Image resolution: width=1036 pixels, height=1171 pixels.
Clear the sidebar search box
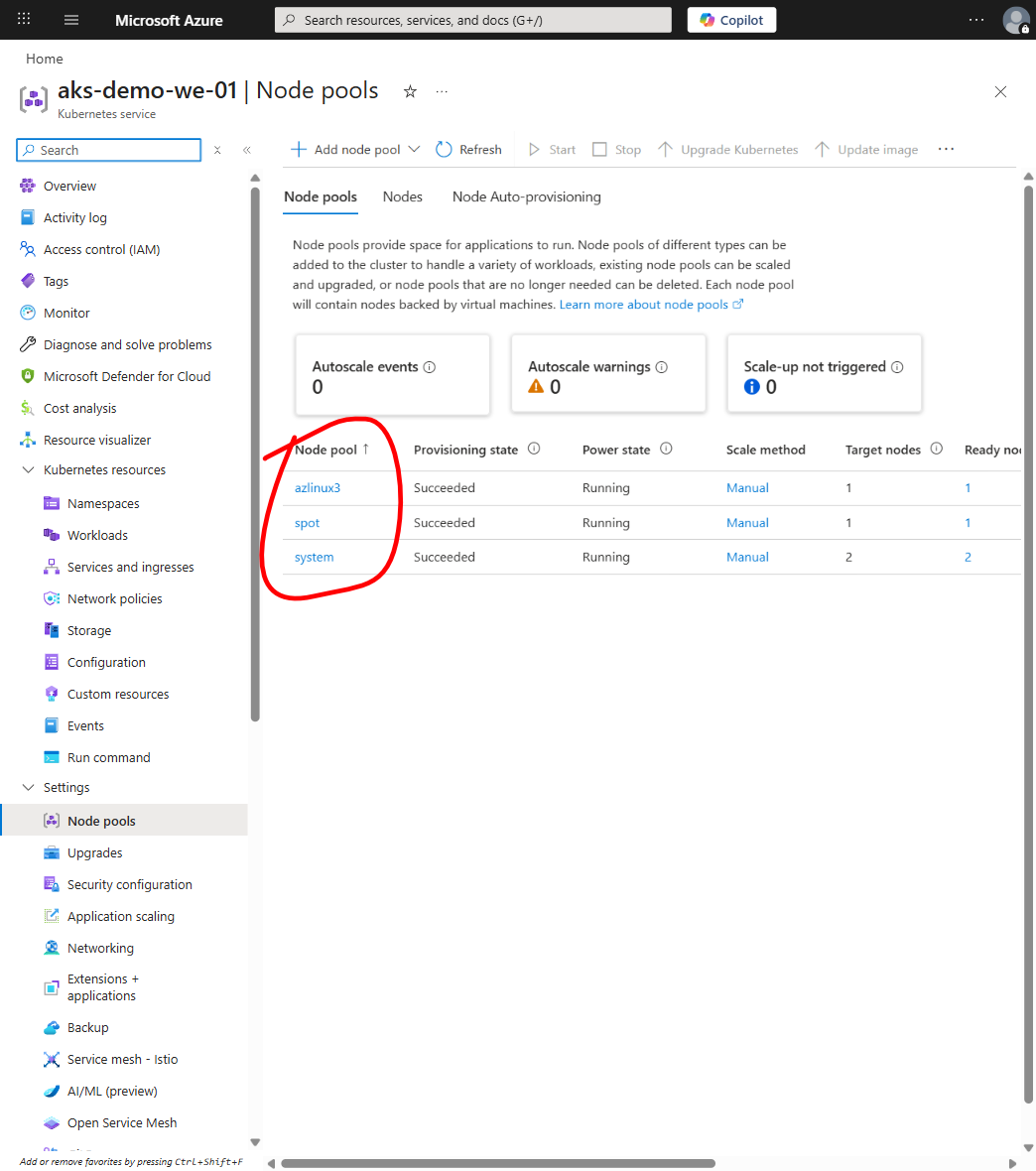[217, 150]
